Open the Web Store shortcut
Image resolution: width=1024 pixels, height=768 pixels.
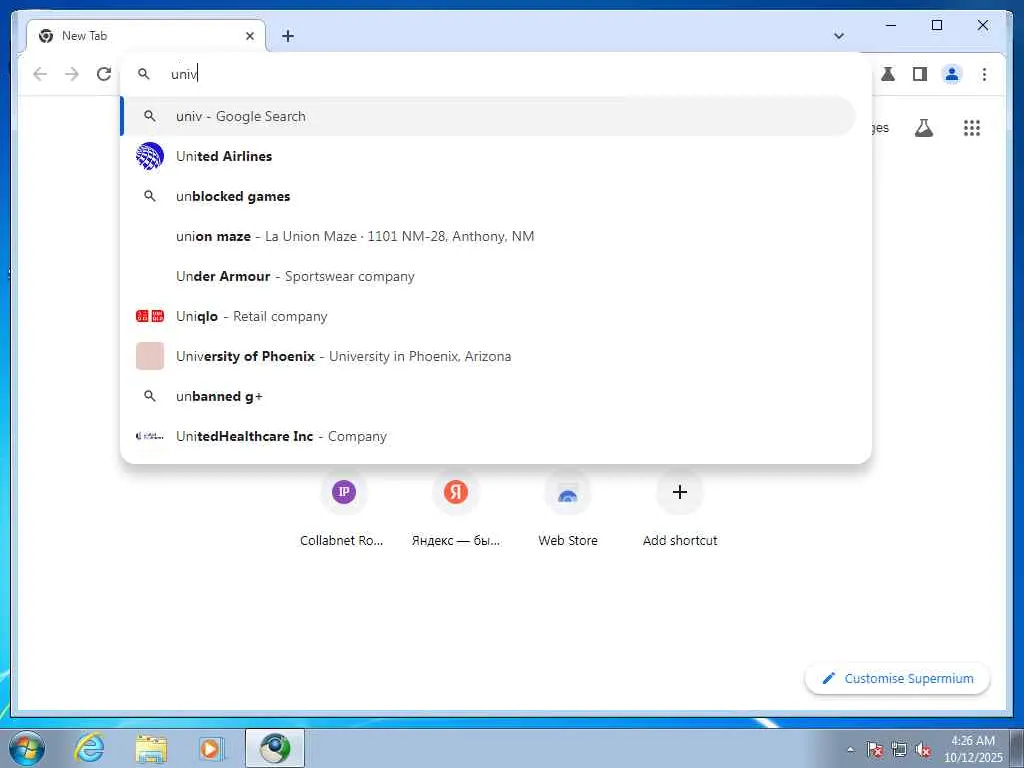568,506
